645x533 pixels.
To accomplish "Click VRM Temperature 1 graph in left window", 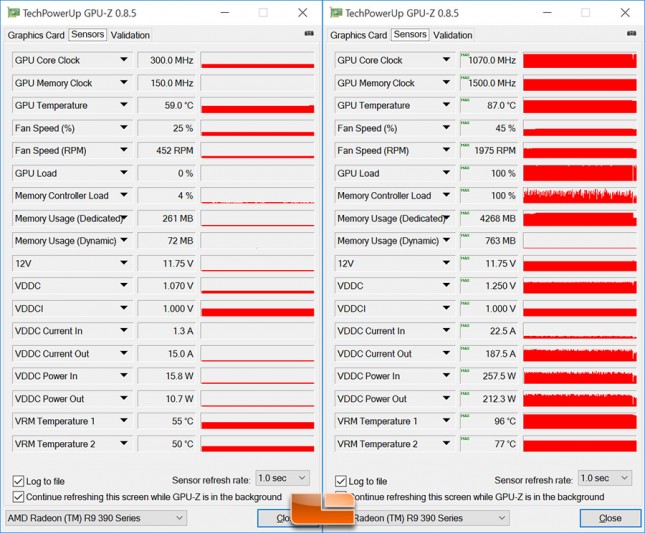I will (x=258, y=421).
